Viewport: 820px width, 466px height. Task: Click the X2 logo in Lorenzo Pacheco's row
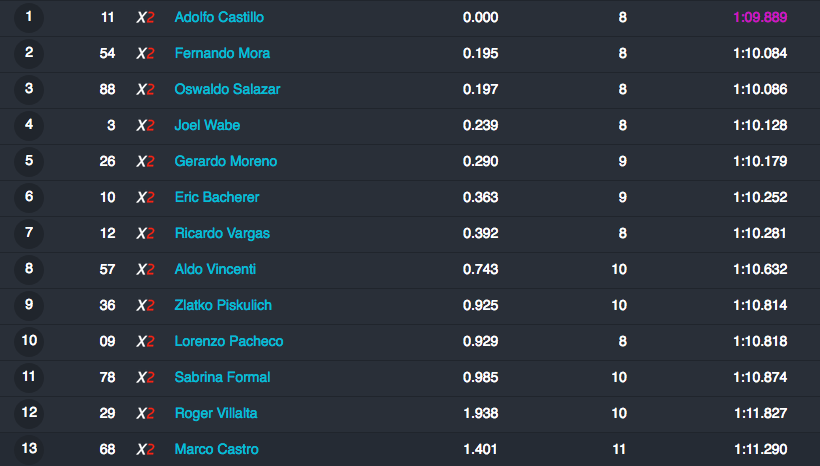(x=145, y=342)
